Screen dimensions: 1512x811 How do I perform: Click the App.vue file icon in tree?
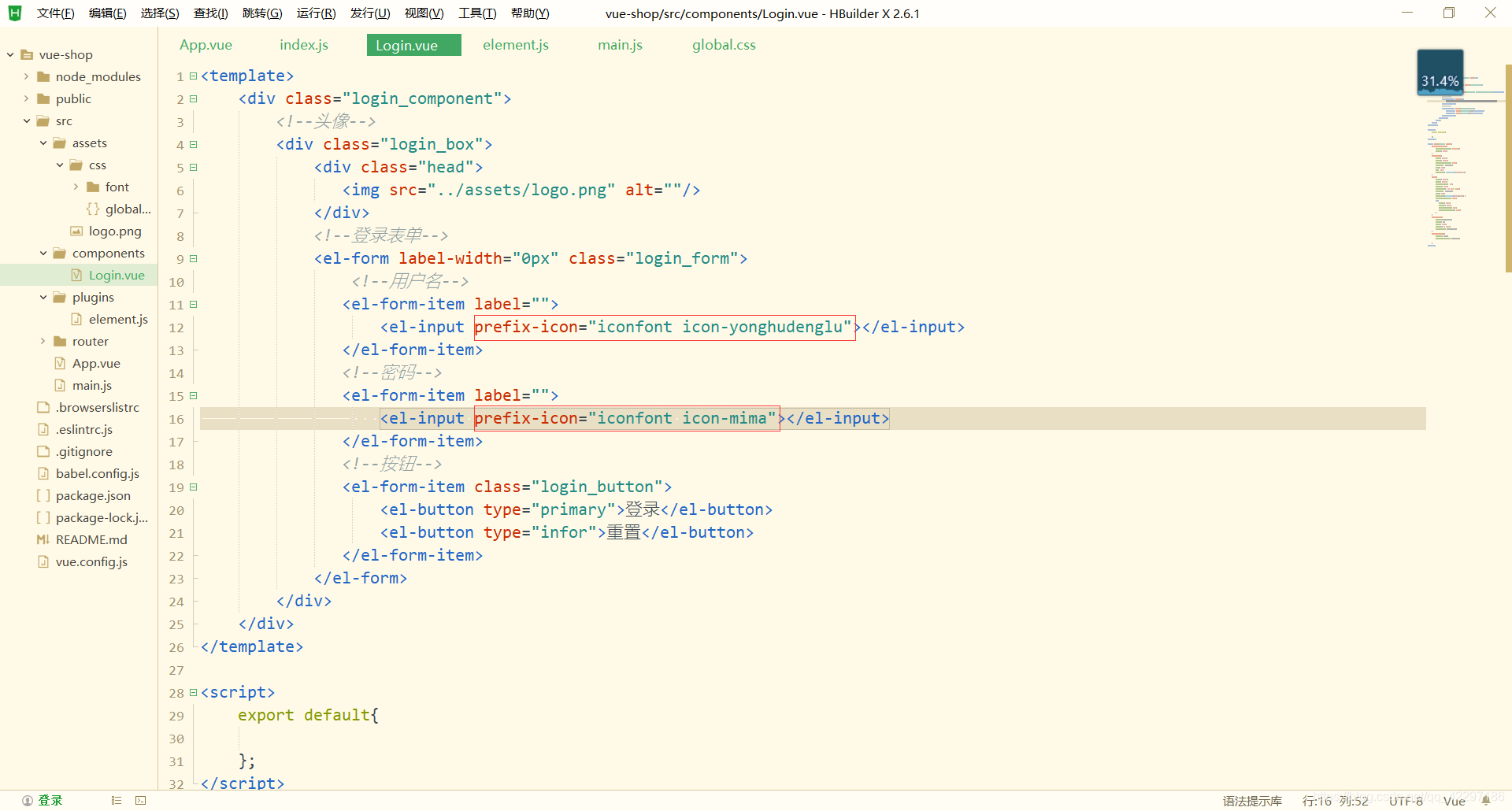60,363
